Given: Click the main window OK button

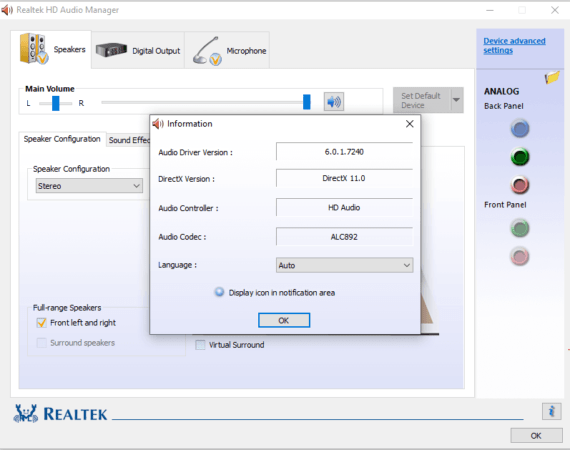Looking at the screenshot, I should (536, 435).
